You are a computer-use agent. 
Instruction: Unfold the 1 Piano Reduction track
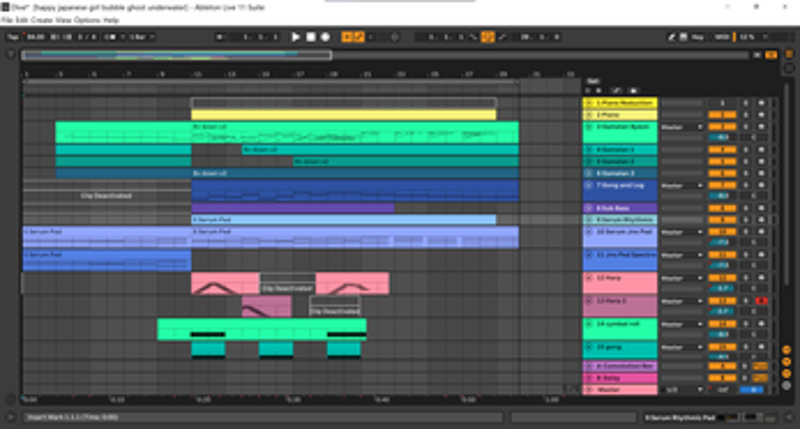[x=588, y=103]
